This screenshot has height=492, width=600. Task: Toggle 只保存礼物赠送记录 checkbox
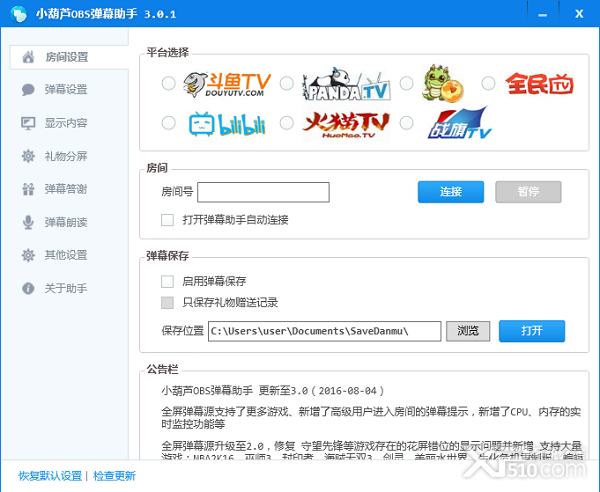click(x=167, y=303)
